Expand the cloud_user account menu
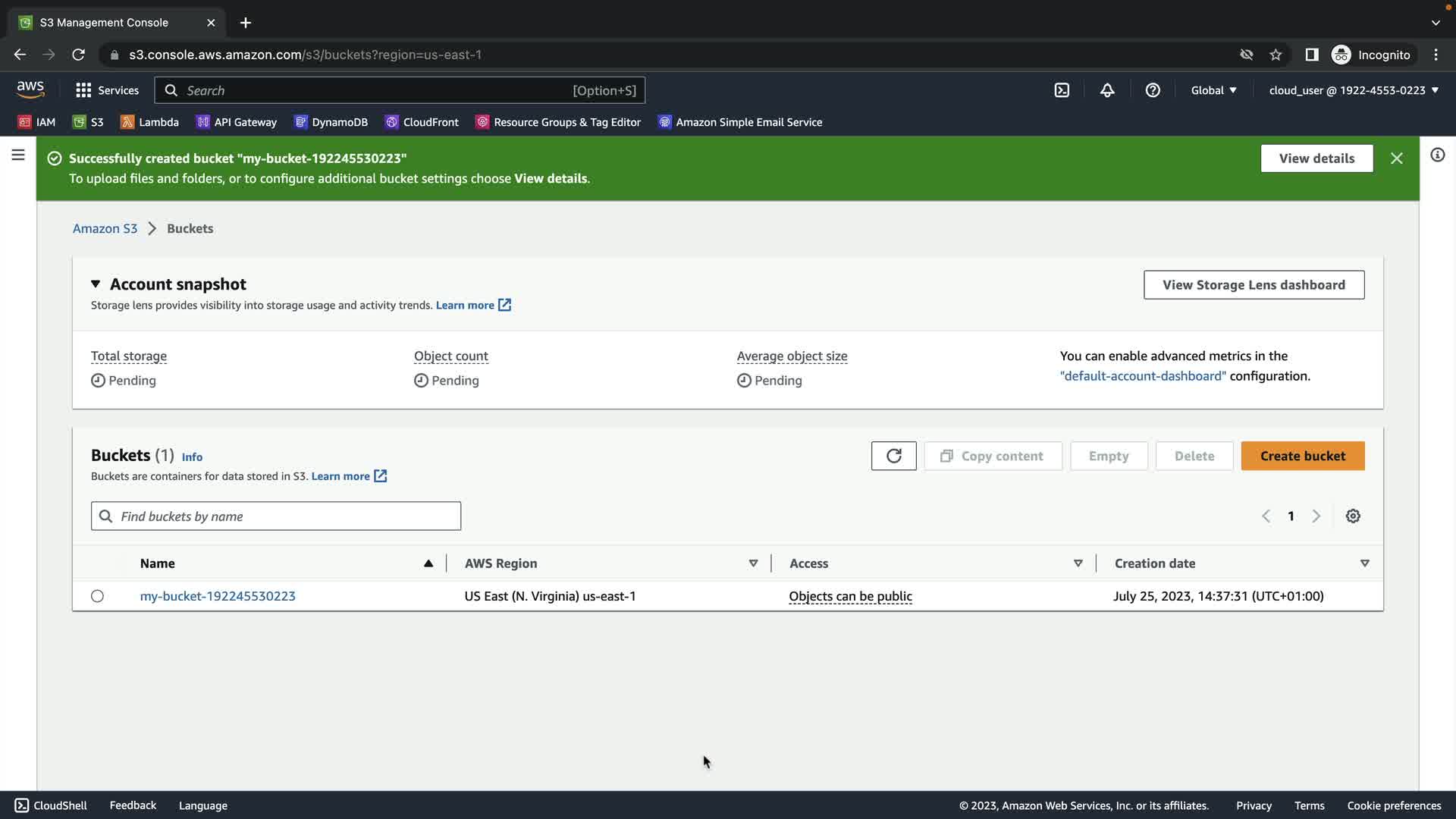This screenshot has width=1456, height=819. coord(1353,90)
